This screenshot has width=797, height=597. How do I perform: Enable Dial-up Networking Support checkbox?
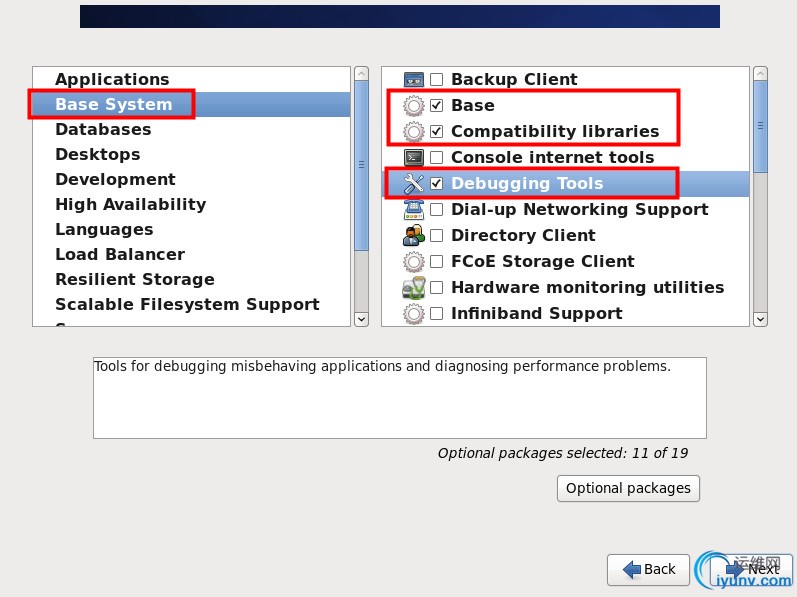[x=437, y=209]
